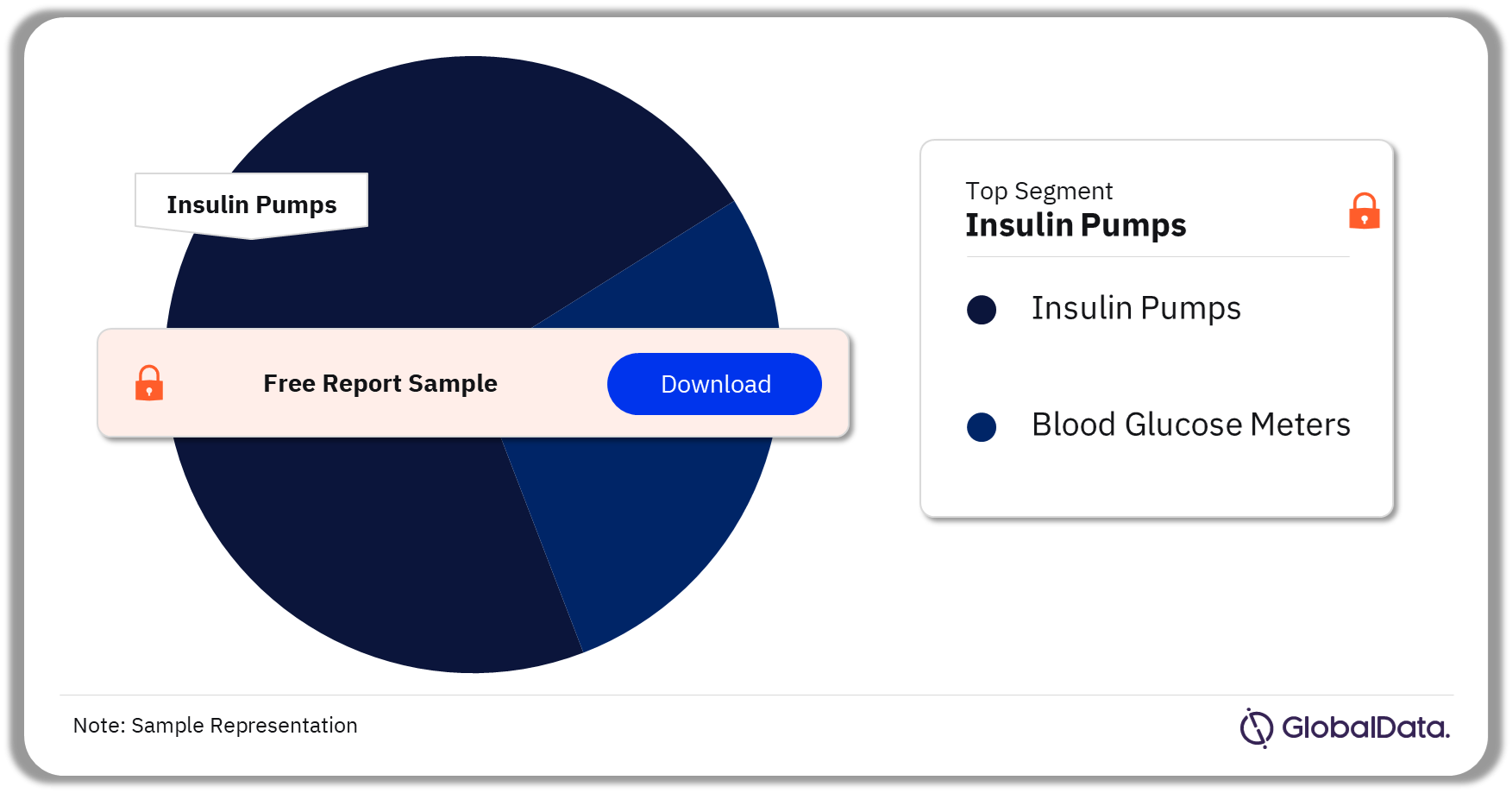Image resolution: width=1512 pixels, height=793 pixels.
Task: Click the GlobalData wordmark text
Action: pos(1365,727)
